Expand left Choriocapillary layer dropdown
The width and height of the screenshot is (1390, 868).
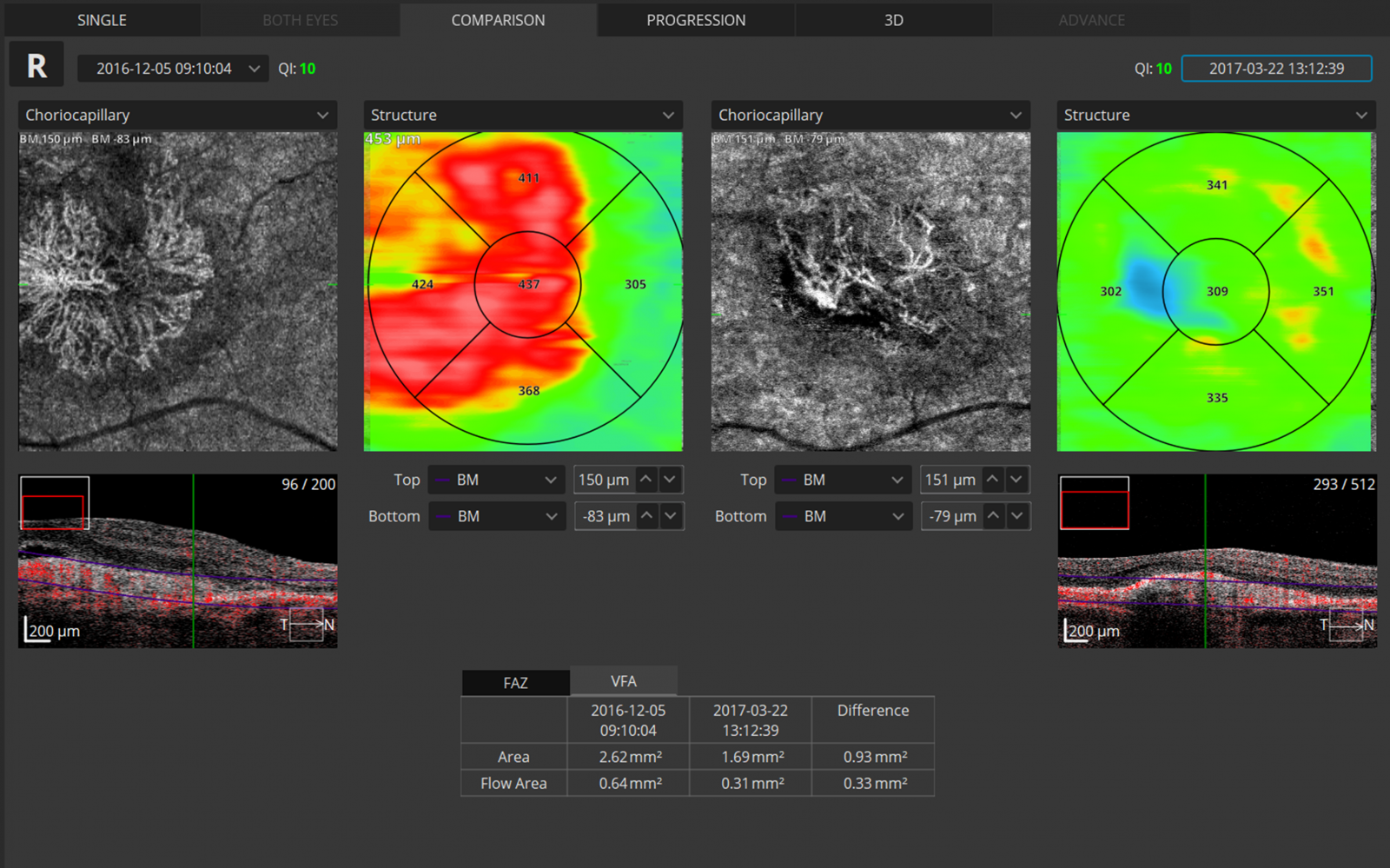point(177,115)
